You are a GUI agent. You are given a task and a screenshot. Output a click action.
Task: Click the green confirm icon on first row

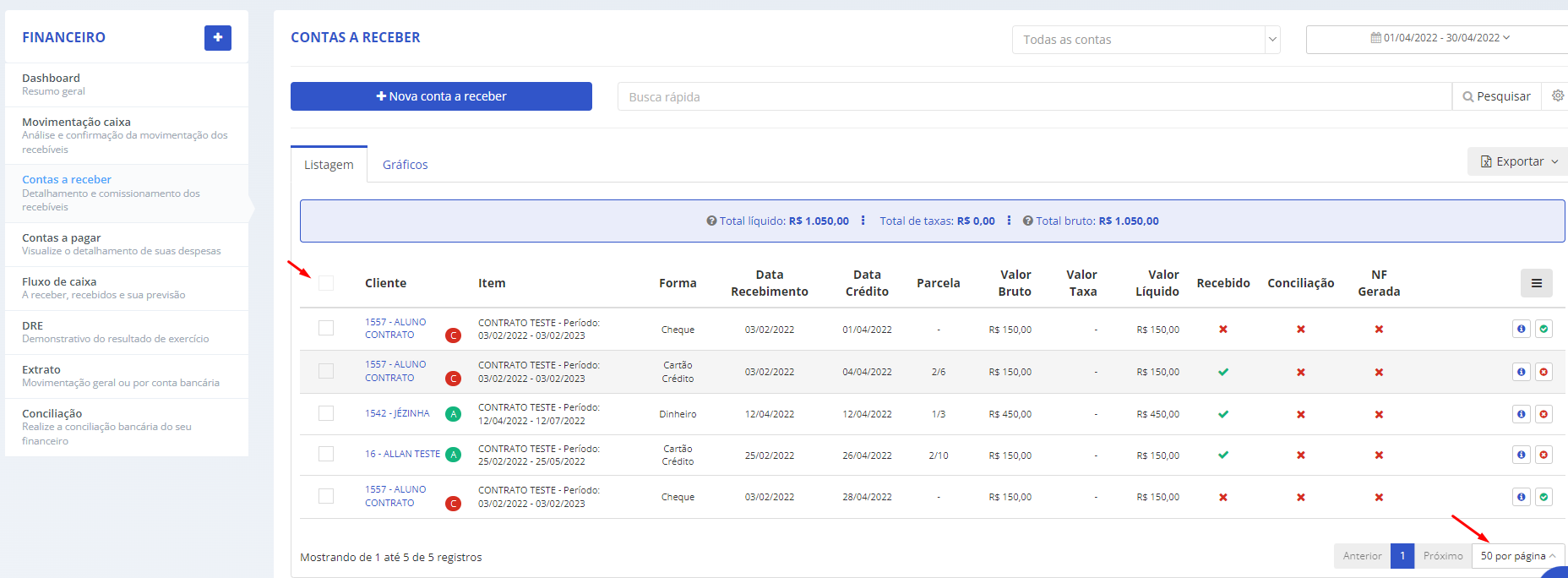(1543, 329)
